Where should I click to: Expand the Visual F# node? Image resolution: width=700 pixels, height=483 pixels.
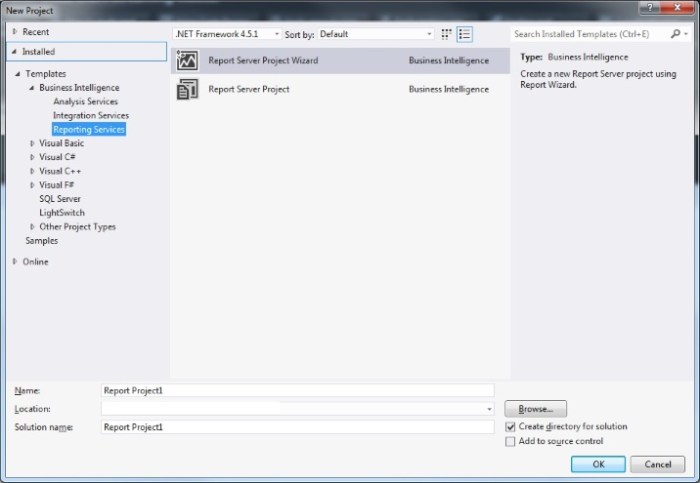coord(32,185)
